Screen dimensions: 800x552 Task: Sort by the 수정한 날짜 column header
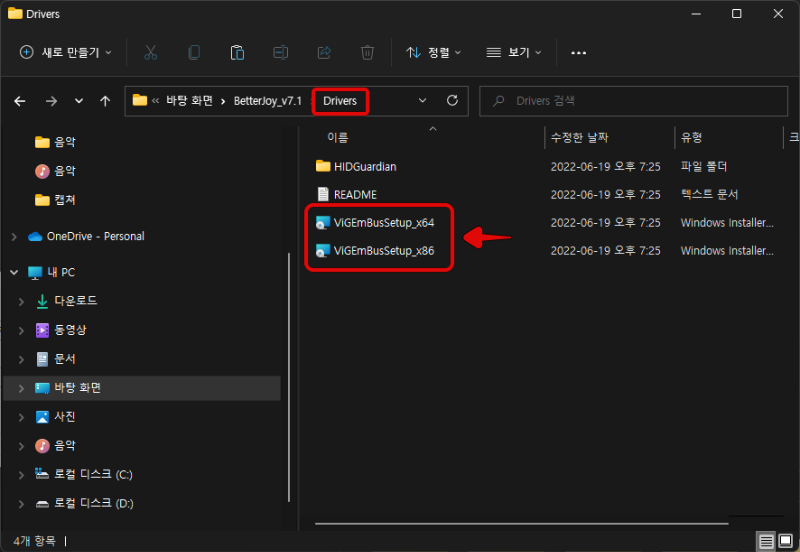pyautogui.click(x=580, y=137)
